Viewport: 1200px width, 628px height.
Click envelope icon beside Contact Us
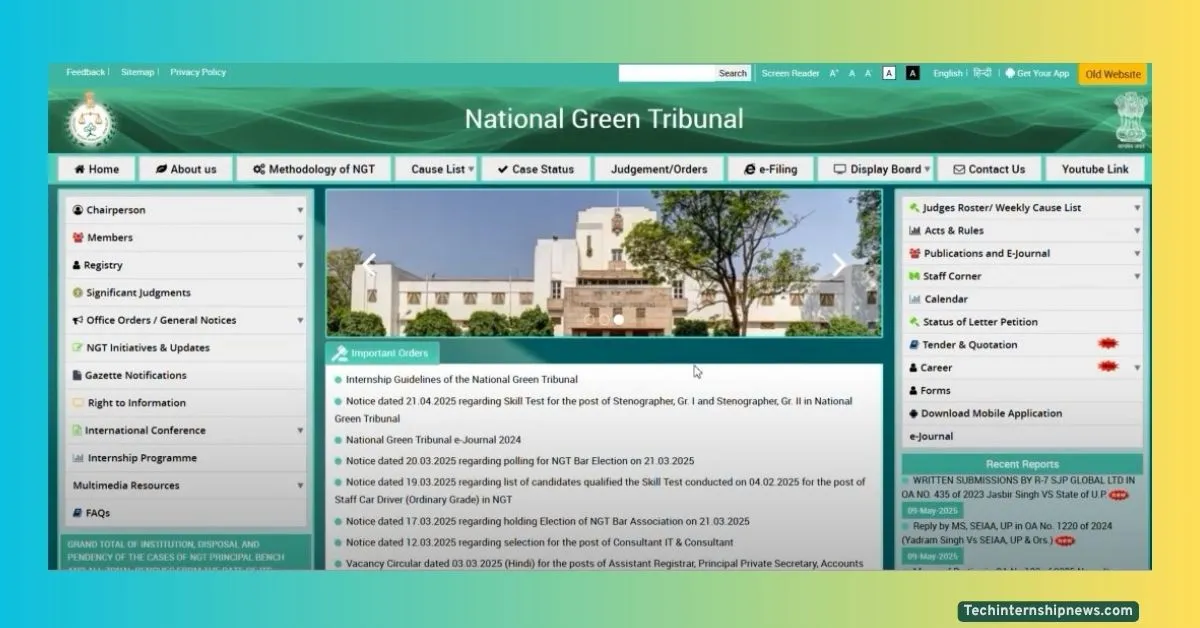point(959,169)
